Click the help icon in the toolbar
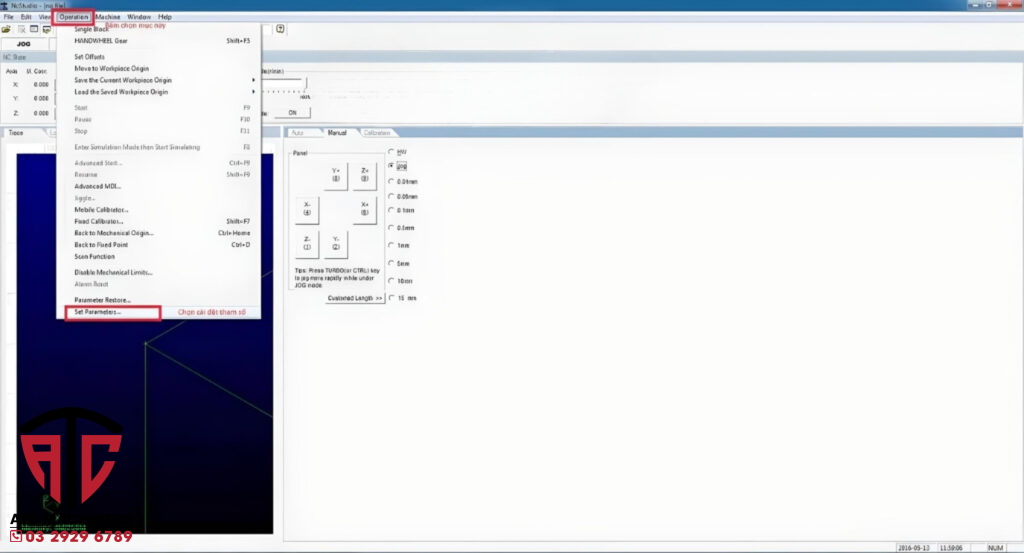The height and width of the screenshot is (553, 1024). (x=281, y=29)
